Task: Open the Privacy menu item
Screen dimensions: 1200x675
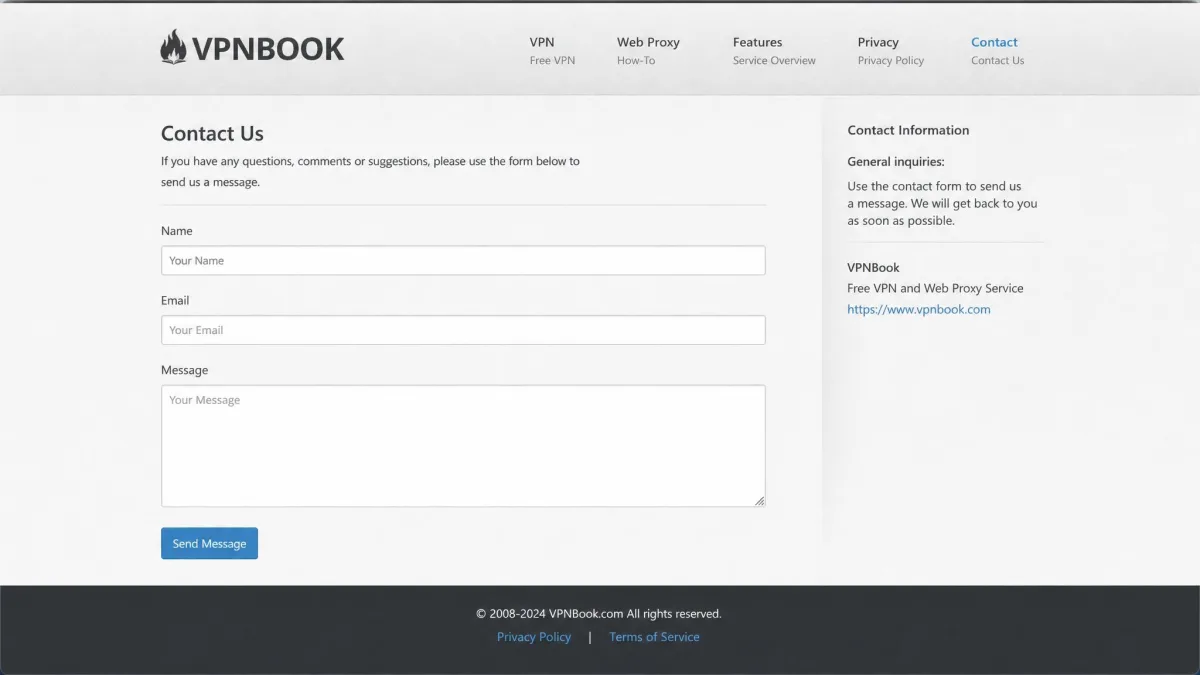Action: coord(890,51)
